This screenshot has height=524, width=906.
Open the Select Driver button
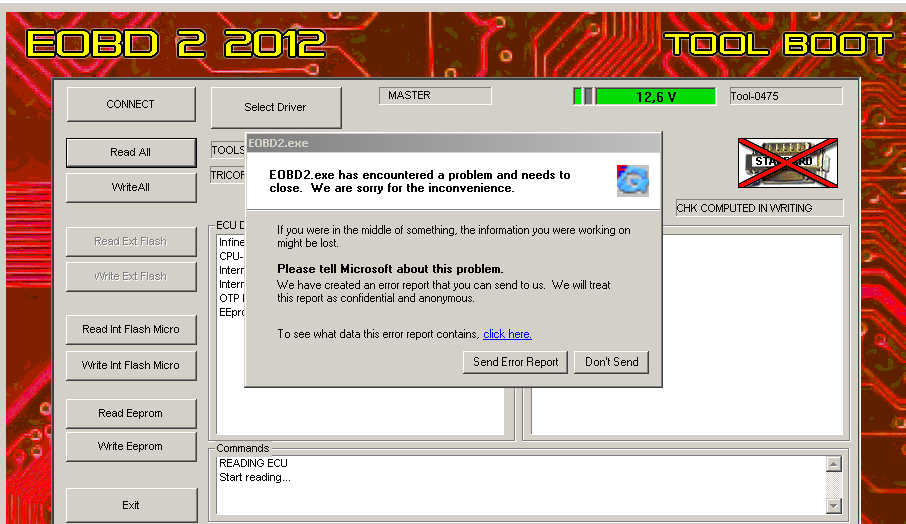[276, 107]
